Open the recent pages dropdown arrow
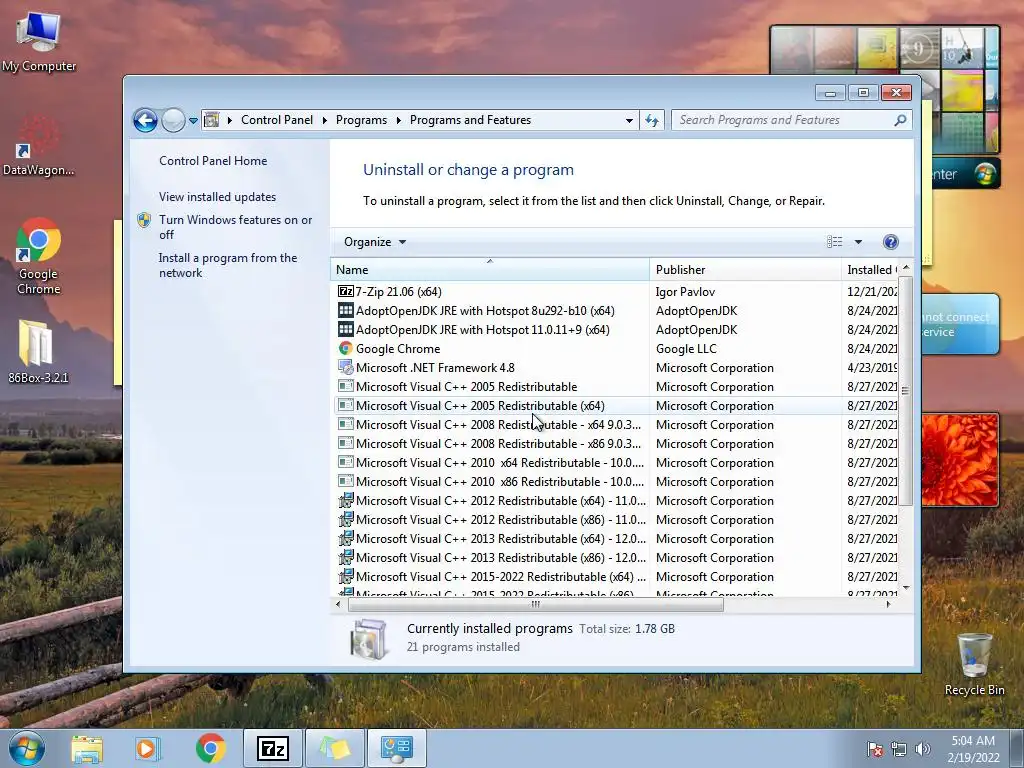The image size is (1024, 768). (193, 121)
